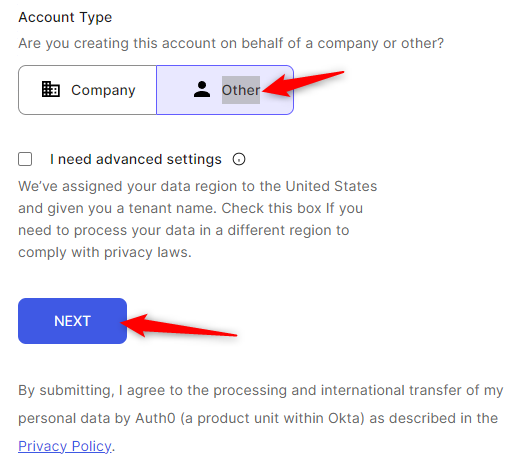Click the red arrow pointing at NEXT

point(178,326)
